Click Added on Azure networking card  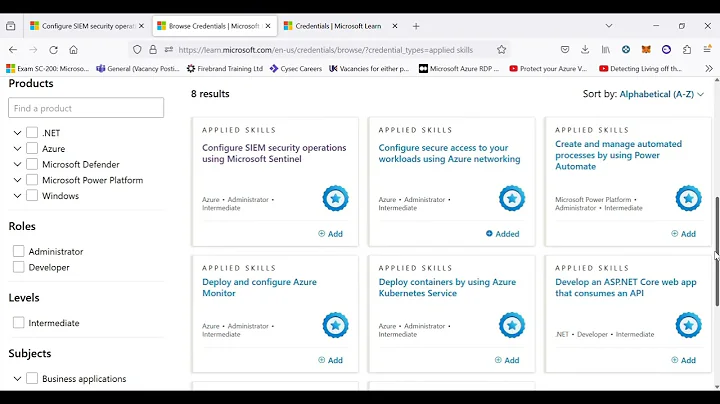coord(503,234)
